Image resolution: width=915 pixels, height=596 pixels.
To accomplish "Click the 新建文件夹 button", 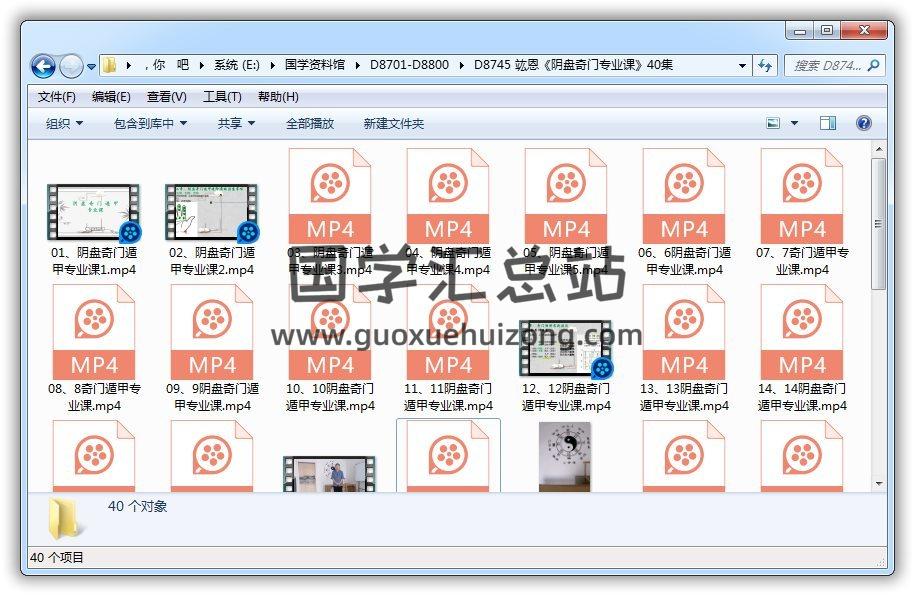I will coord(393,123).
